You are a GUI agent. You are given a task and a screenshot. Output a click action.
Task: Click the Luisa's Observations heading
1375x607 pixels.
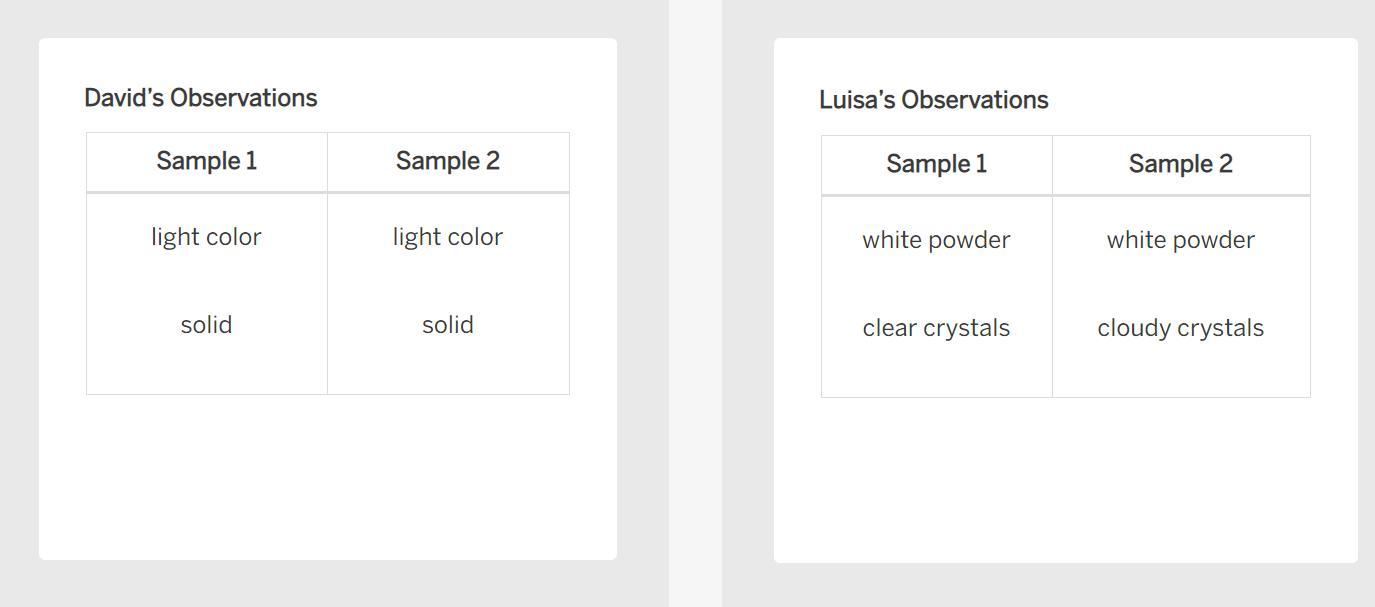coord(933,100)
